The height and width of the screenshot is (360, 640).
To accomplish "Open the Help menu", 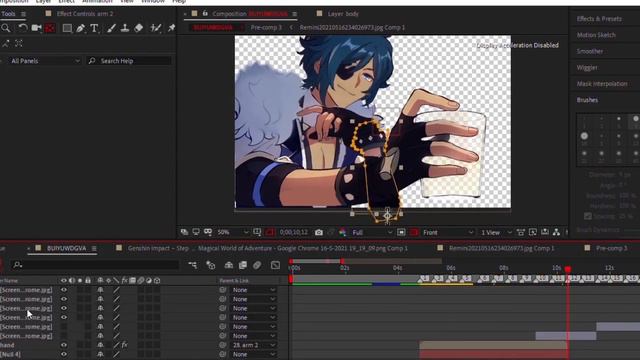I will (x=179, y=2).
